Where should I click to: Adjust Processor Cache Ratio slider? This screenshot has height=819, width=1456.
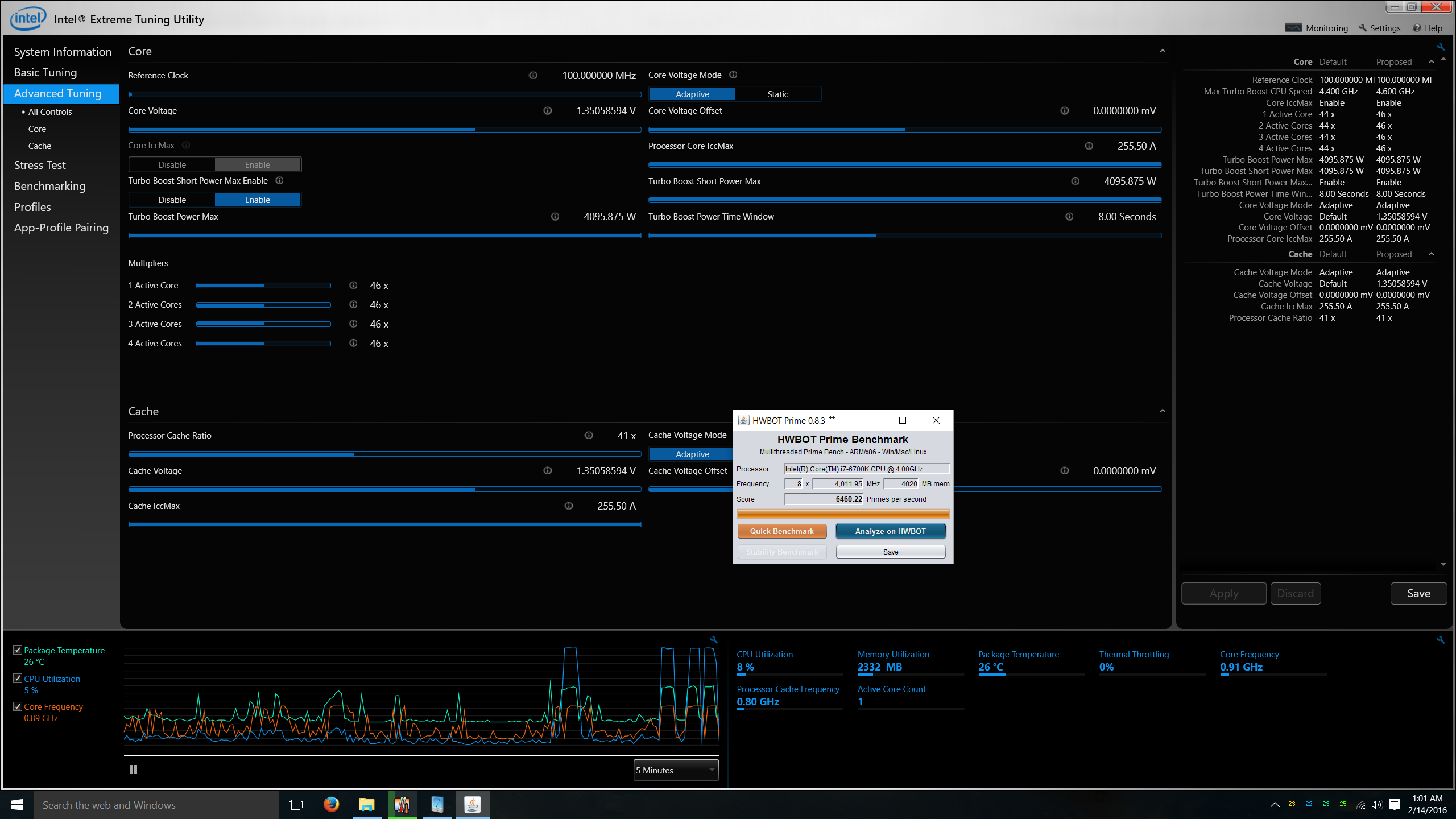[384, 454]
